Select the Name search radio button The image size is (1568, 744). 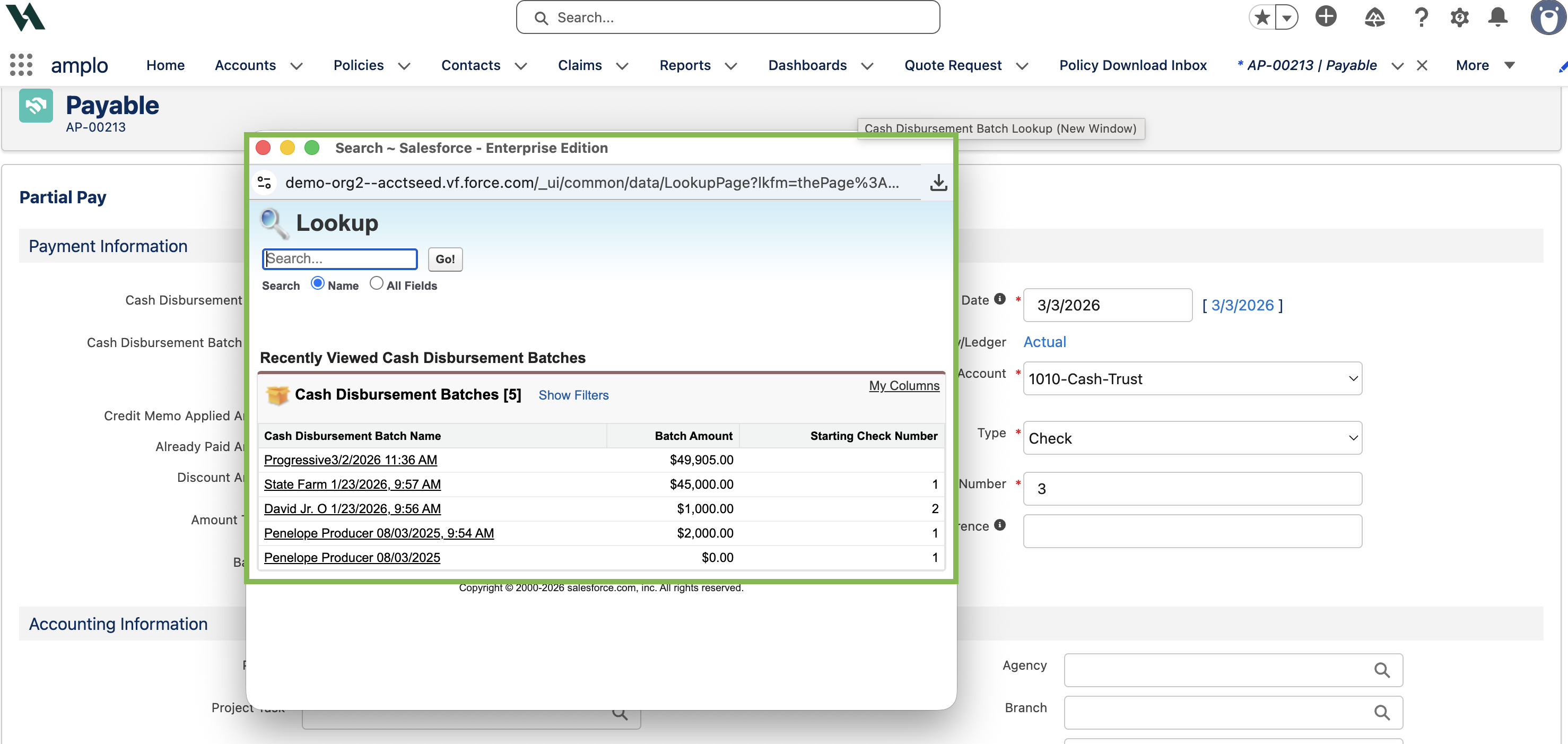[x=317, y=283]
